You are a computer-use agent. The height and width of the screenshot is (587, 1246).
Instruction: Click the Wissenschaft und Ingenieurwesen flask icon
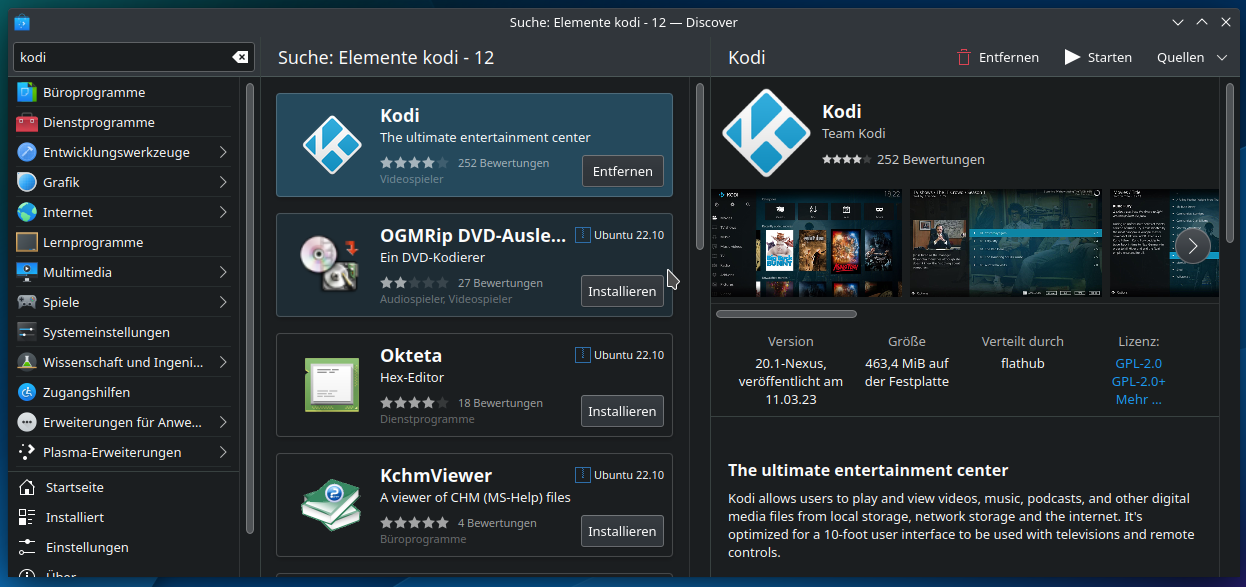click(26, 362)
